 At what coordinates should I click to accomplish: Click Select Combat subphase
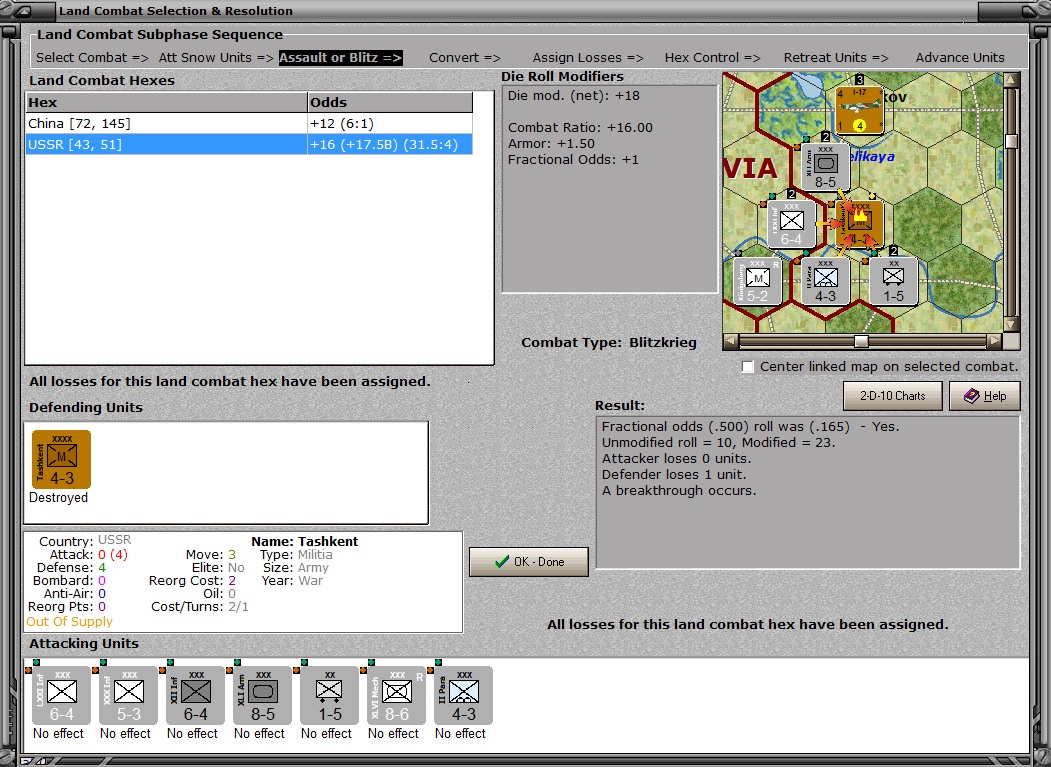coord(92,58)
